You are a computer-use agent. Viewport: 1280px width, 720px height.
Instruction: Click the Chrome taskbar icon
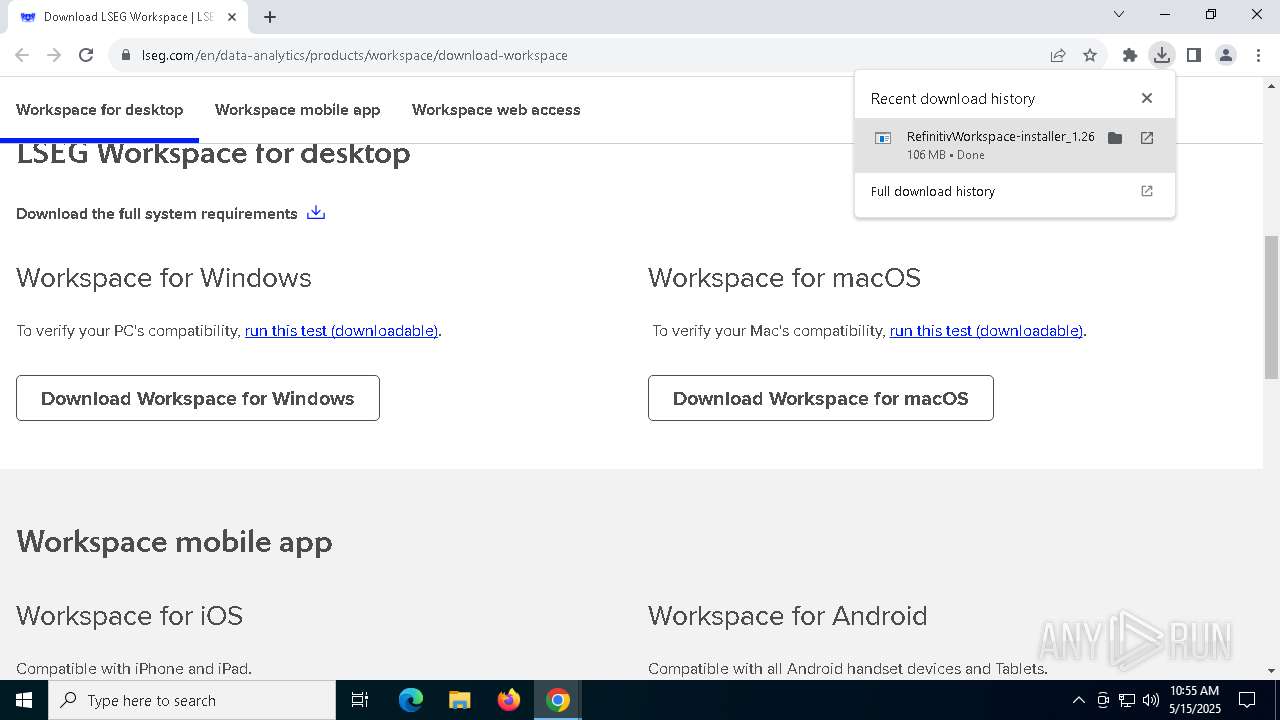pos(558,700)
